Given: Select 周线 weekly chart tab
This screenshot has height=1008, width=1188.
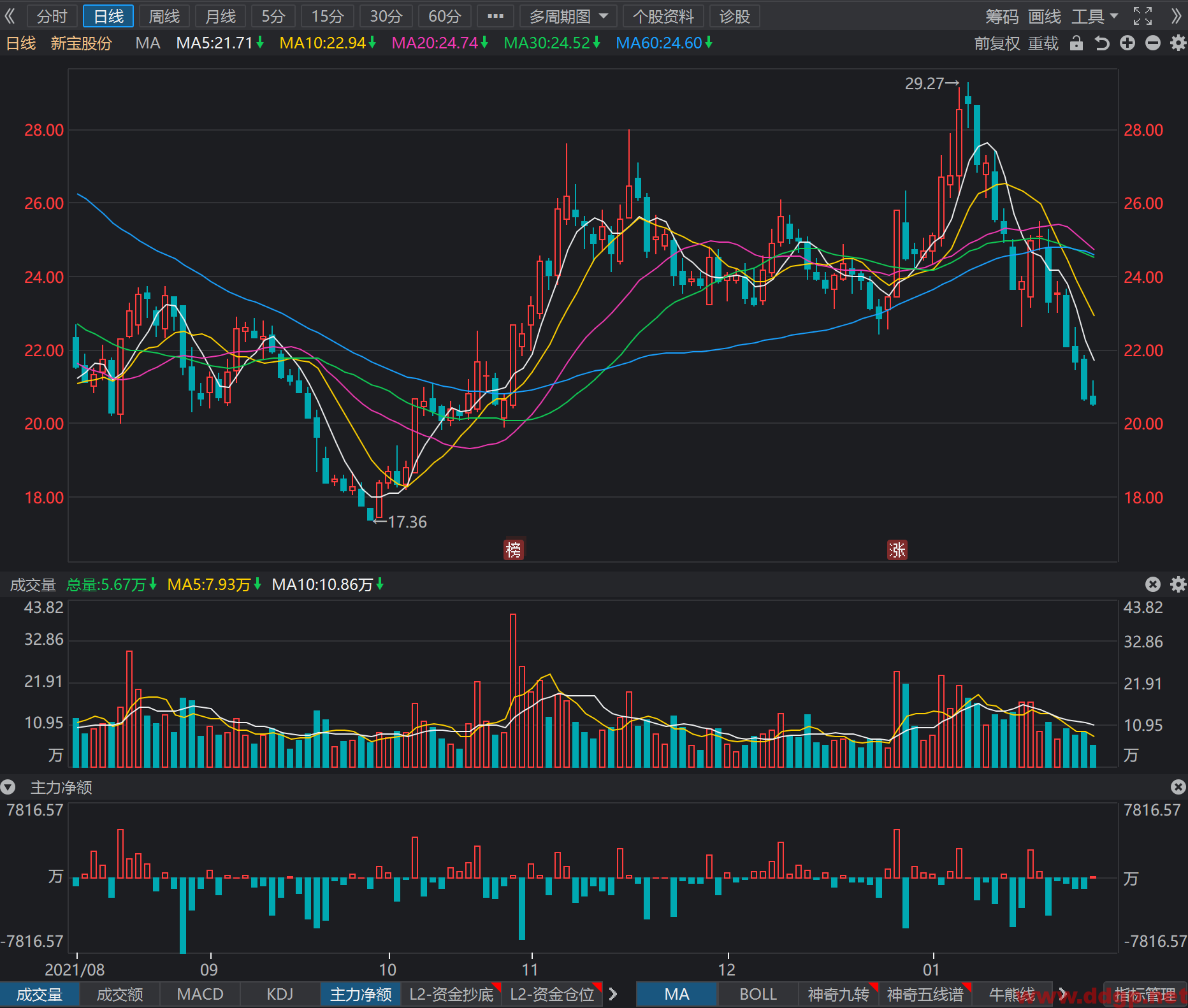Looking at the screenshot, I should click(x=164, y=16).
